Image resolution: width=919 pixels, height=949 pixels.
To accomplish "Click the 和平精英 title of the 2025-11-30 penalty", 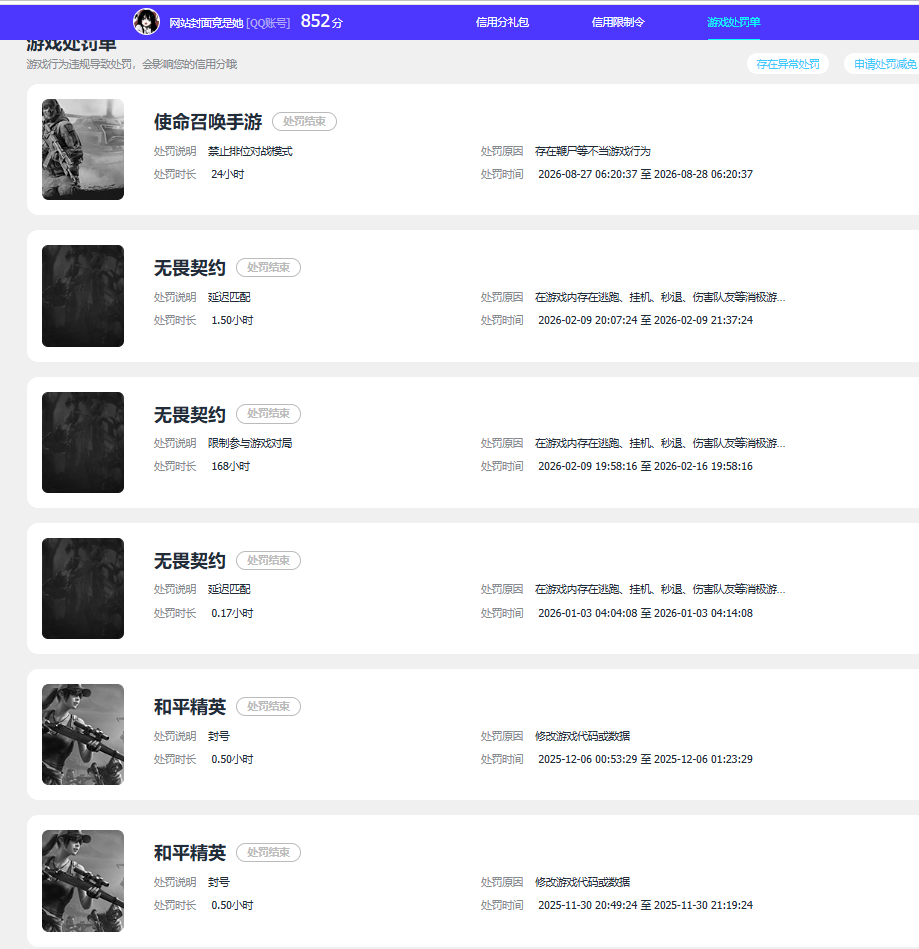I will 189,852.
